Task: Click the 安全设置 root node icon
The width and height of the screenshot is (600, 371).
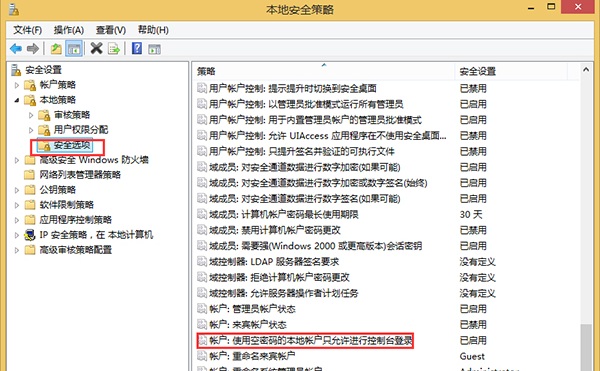Action: click(x=16, y=70)
